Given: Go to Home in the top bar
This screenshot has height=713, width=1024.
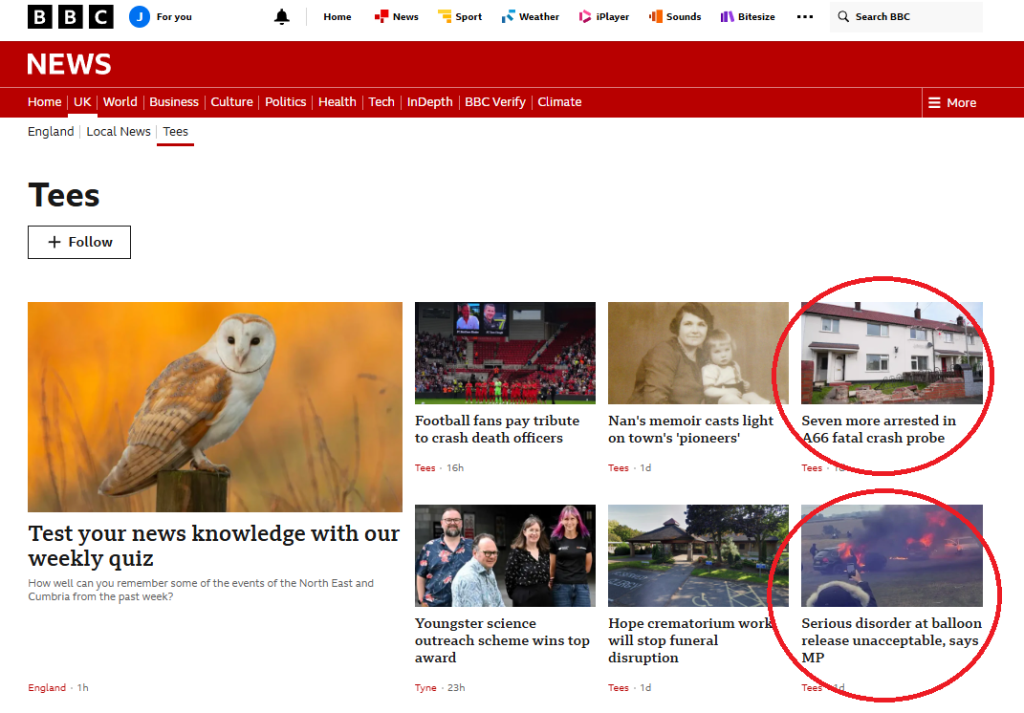Looking at the screenshot, I should point(337,17).
